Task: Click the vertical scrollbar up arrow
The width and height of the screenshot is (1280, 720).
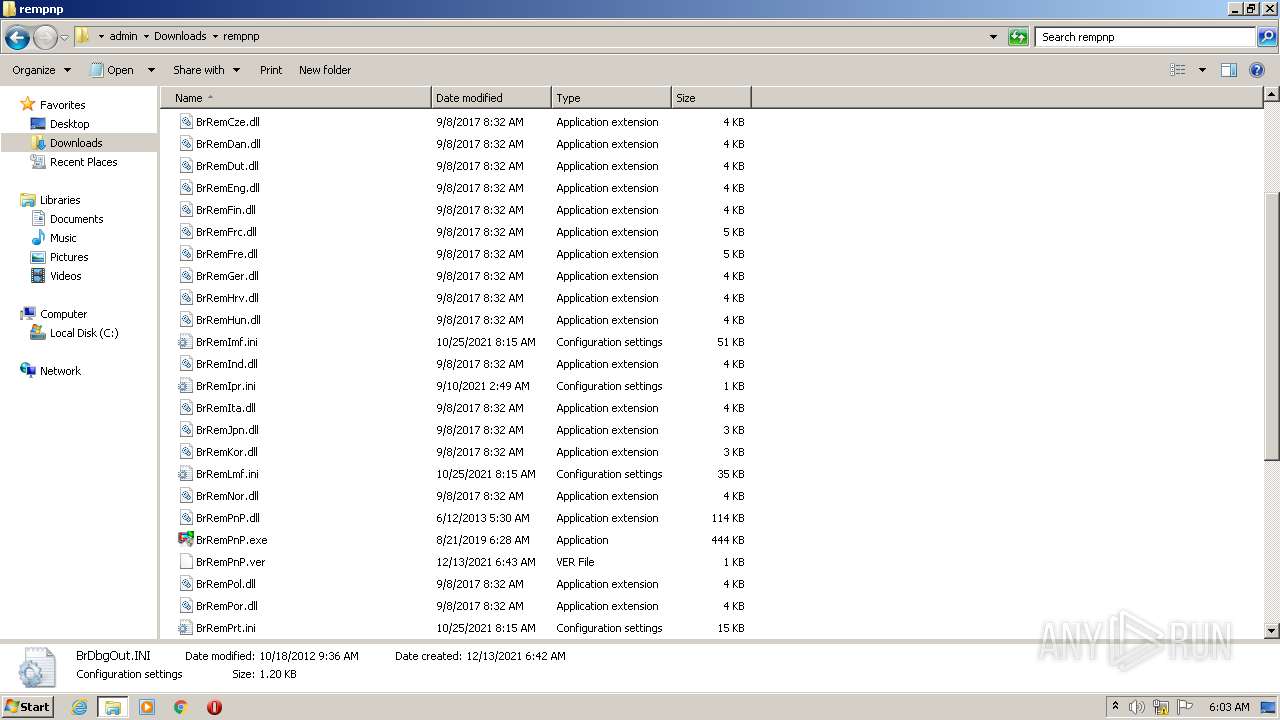Action: 1271,95
